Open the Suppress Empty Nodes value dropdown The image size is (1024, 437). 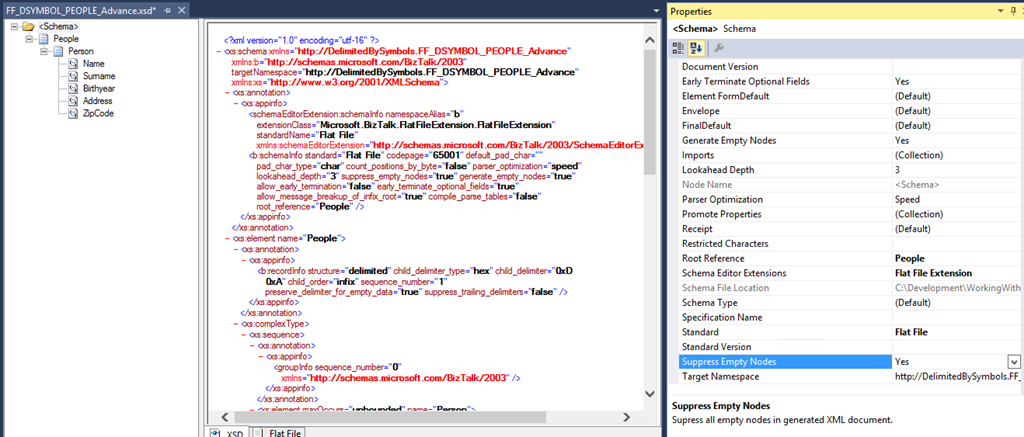tap(1014, 361)
